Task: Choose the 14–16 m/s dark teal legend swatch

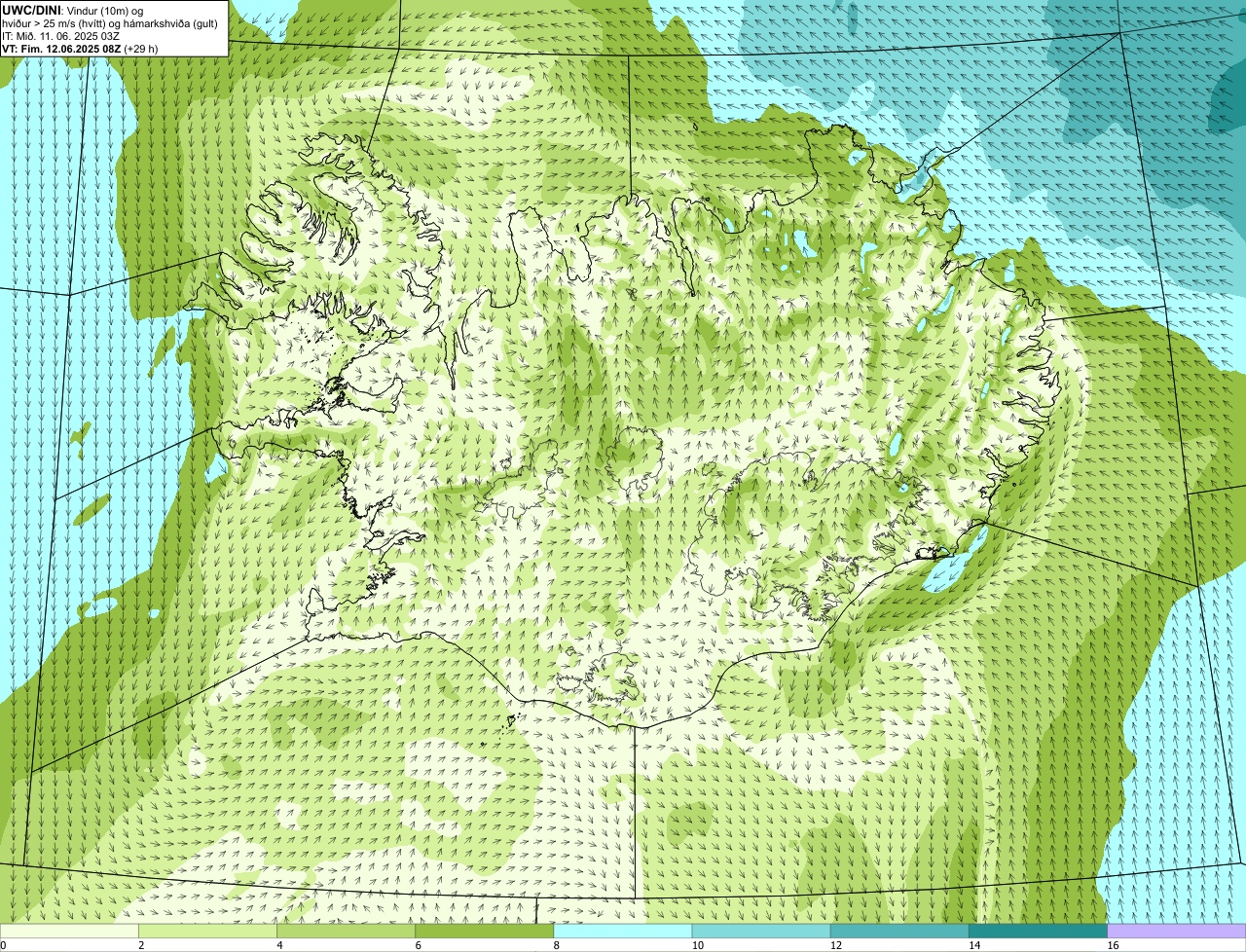Action: pyautogui.click(x=1039, y=932)
